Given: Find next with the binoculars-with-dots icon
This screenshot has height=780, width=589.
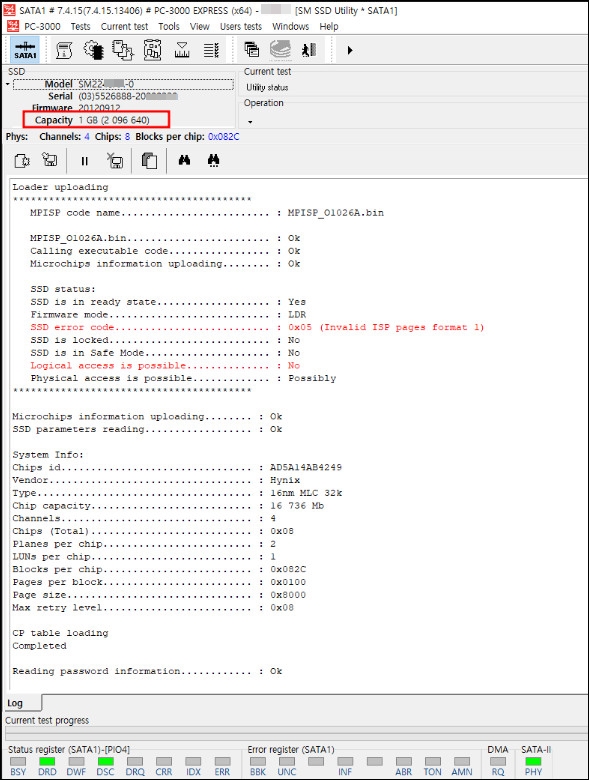Looking at the screenshot, I should 214,160.
